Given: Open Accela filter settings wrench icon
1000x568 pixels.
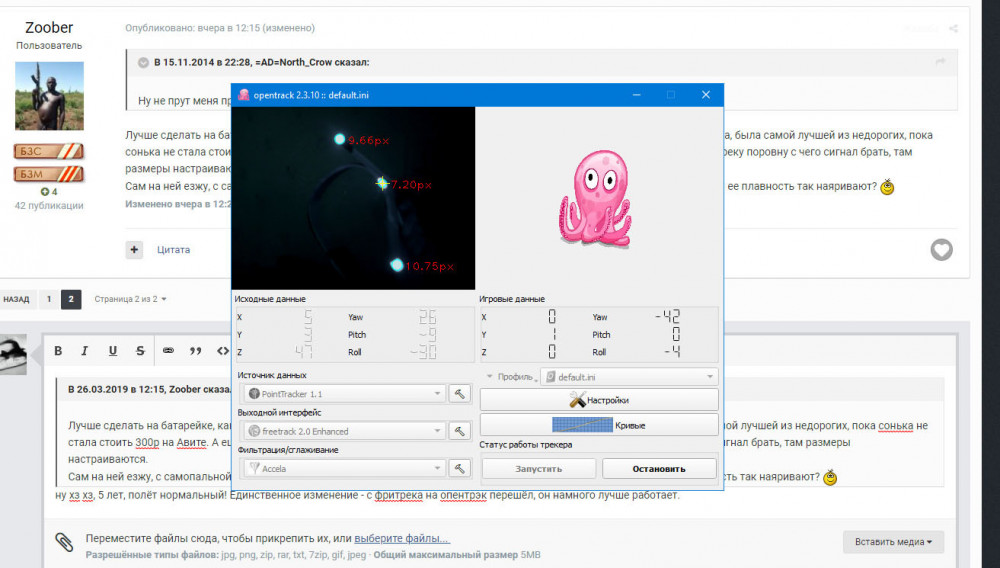Looking at the screenshot, I should (x=460, y=468).
